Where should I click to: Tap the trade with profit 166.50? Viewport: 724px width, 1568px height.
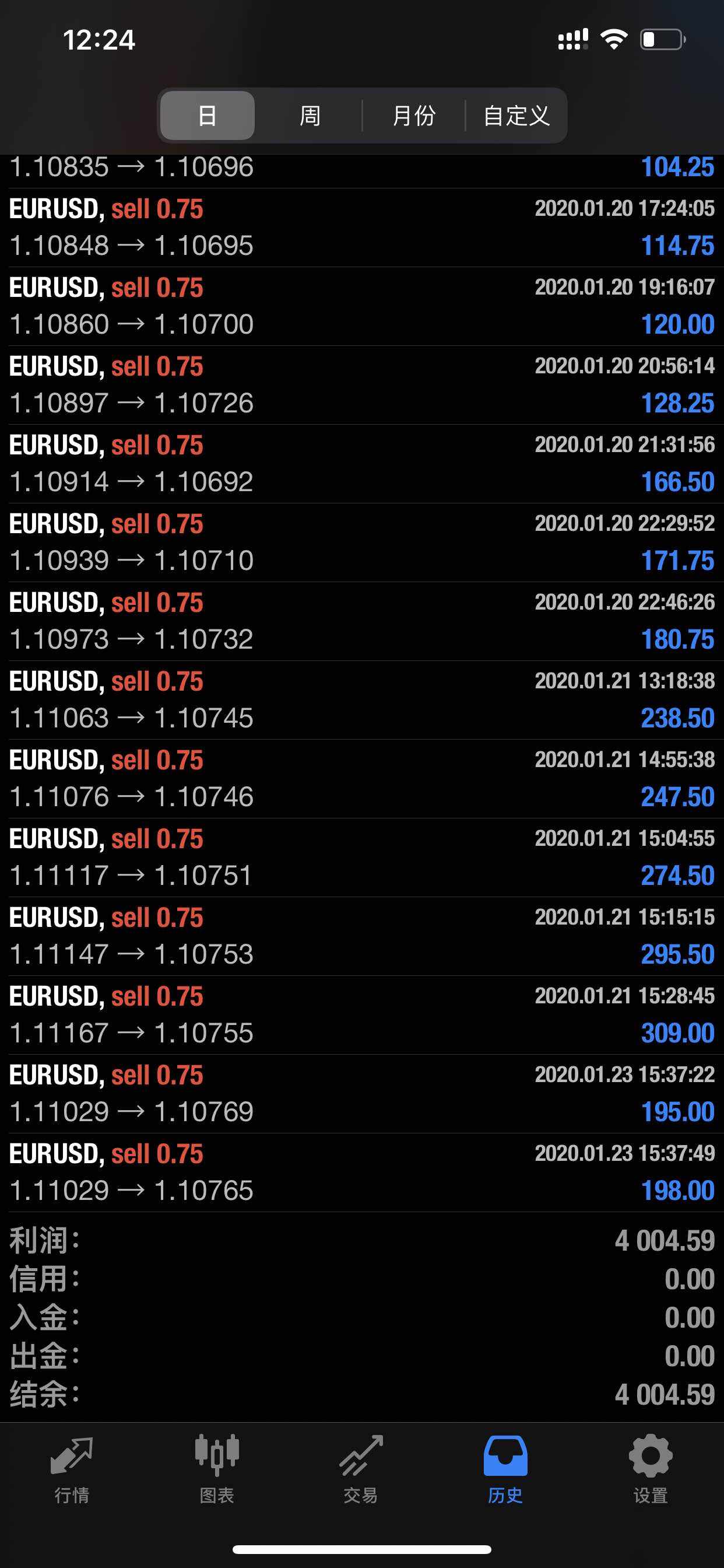(361, 464)
